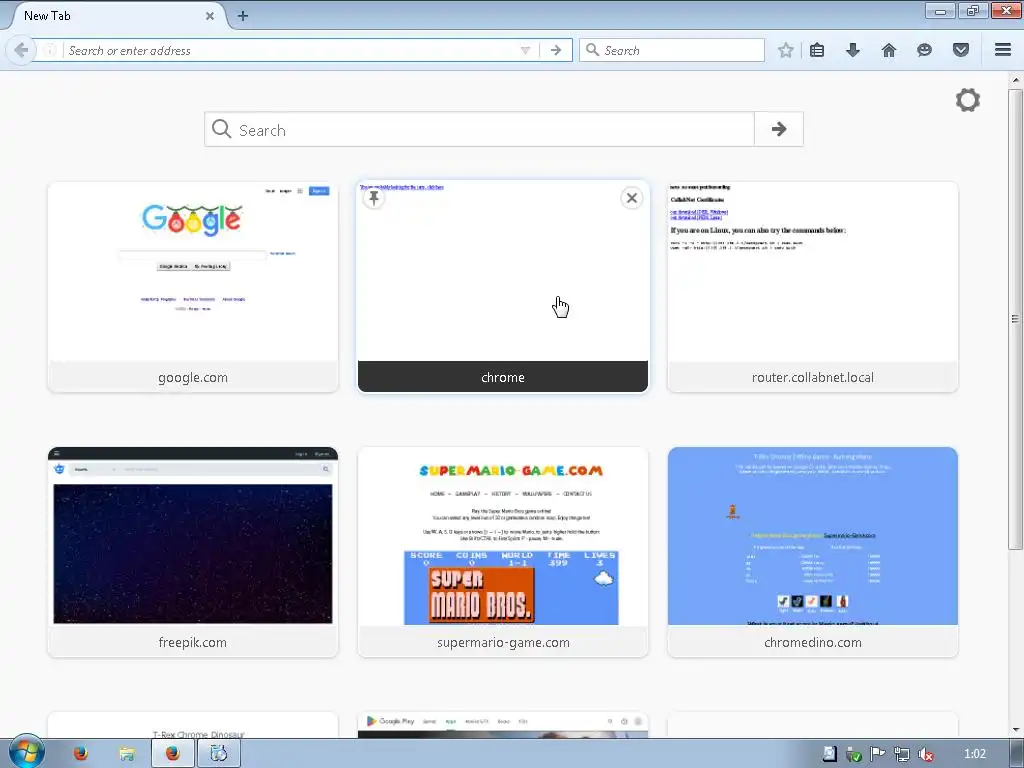Open Action Center flag icon

878,754
